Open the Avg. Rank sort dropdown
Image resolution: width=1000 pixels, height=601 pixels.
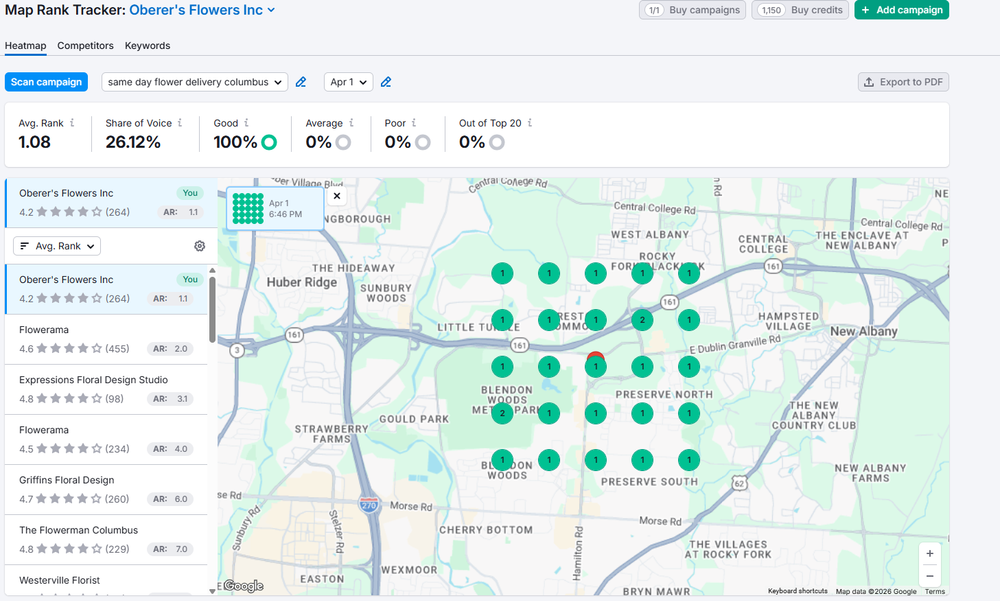tap(57, 246)
